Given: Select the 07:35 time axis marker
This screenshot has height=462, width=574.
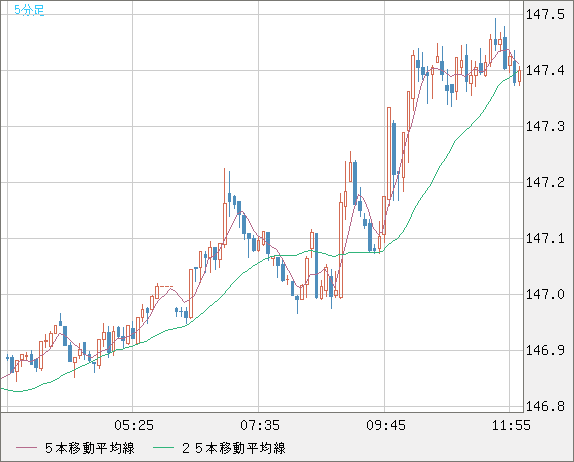Looking at the screenshot, I should (260, 425).
